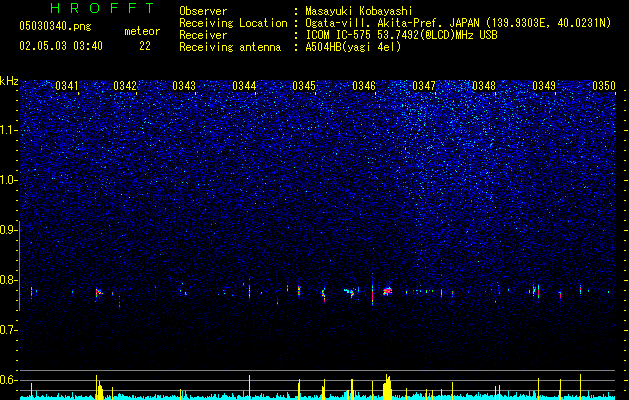The image size is (629, 400).
Task: Select the file name 05030340.png
Action: pyautogui.click(x=55, y=26)
